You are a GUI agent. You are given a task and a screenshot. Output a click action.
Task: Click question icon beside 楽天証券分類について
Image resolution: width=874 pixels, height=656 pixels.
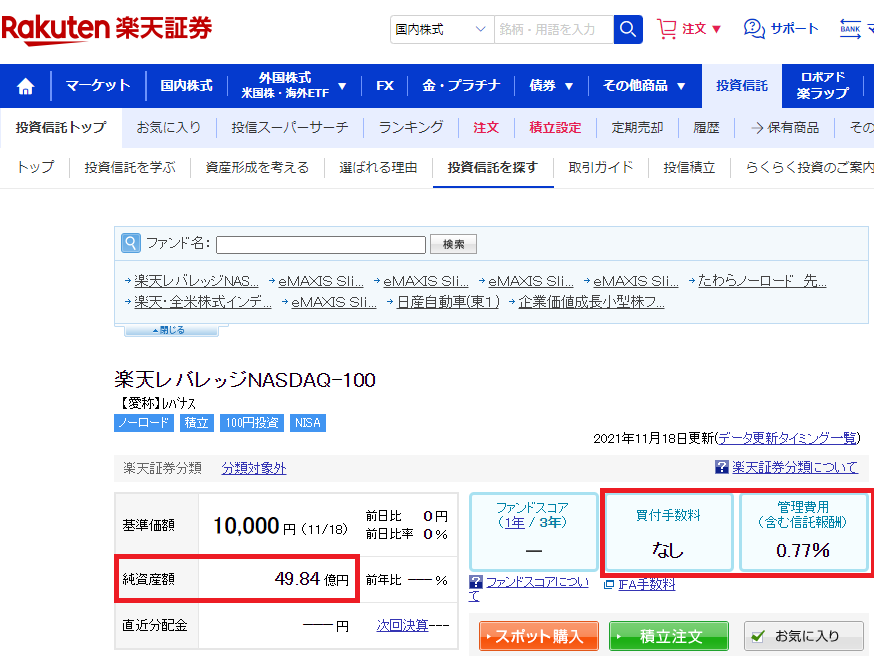(x=721, y=467)
